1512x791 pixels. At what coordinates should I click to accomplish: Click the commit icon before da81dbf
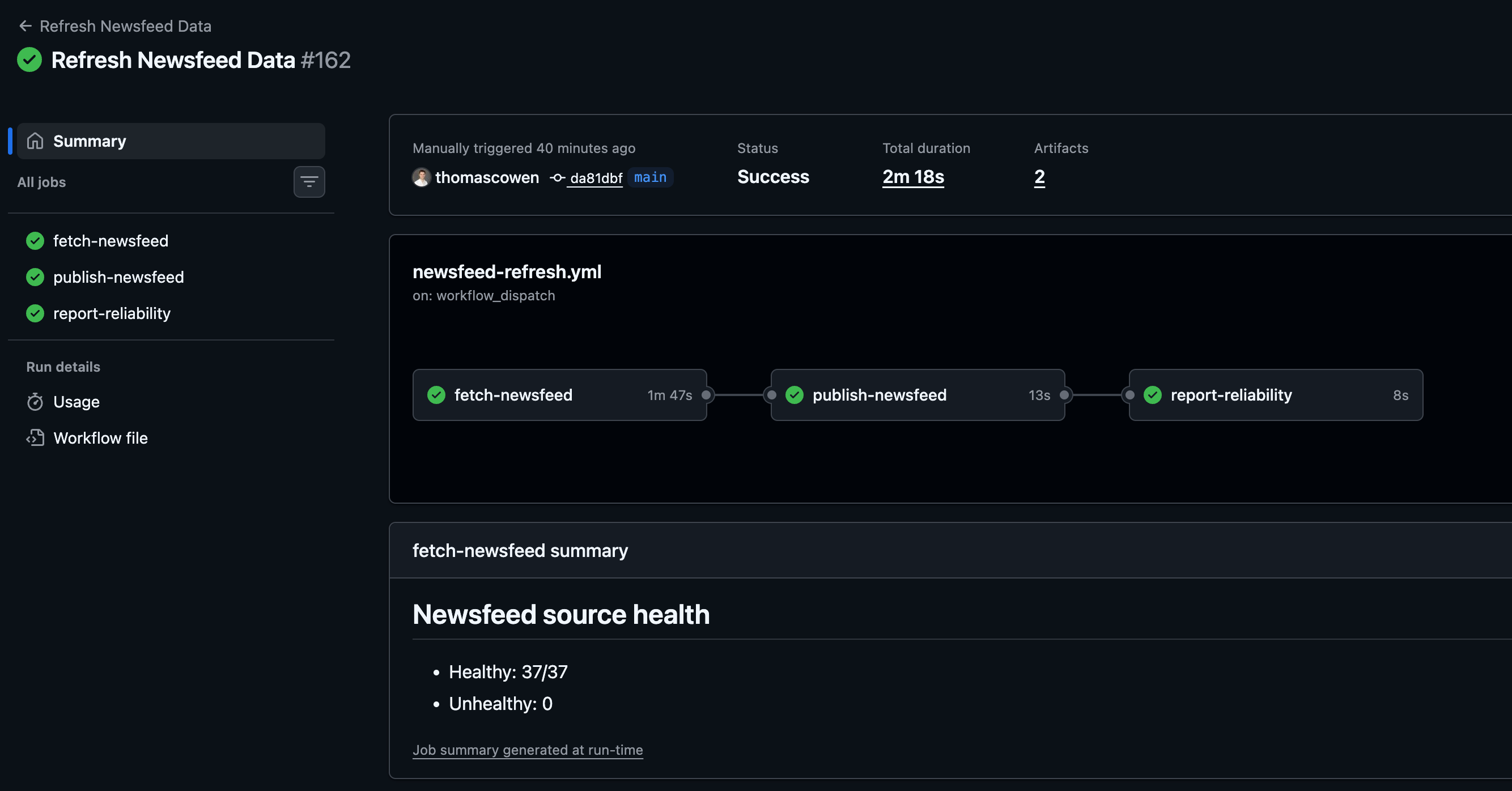click(557, 177)
